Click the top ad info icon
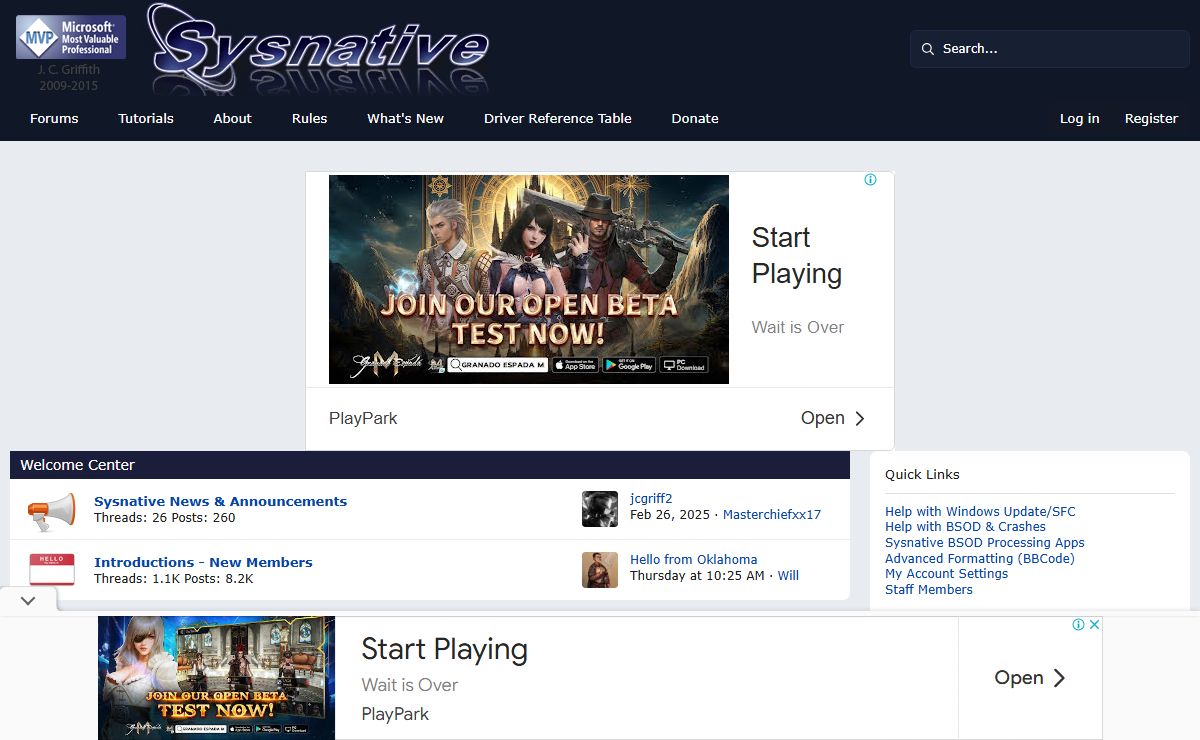 (870, 180)
